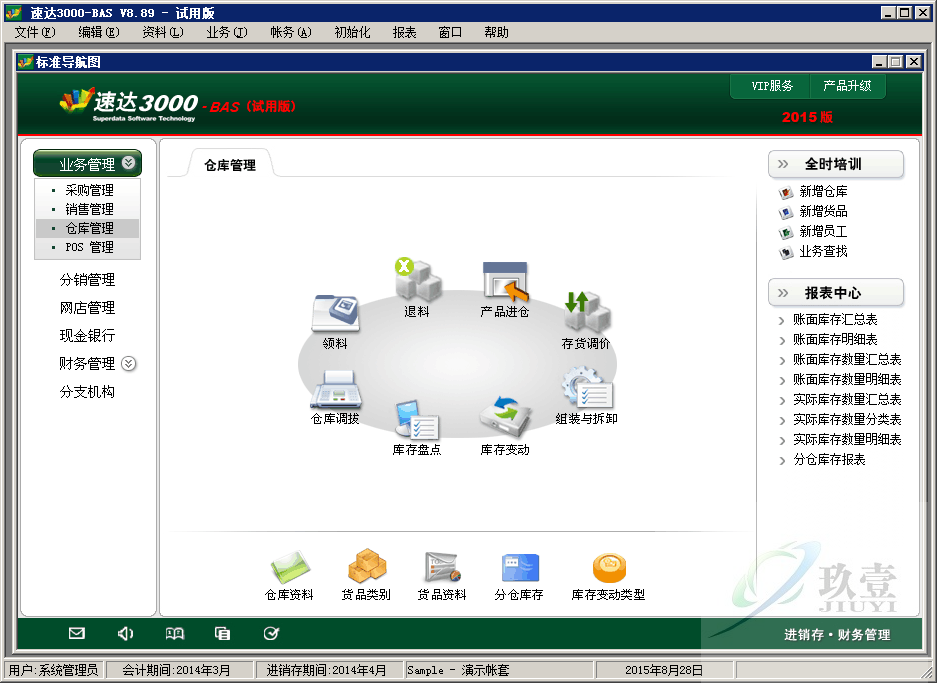Select POS 管理 in the sidebar

pos(90,247)
